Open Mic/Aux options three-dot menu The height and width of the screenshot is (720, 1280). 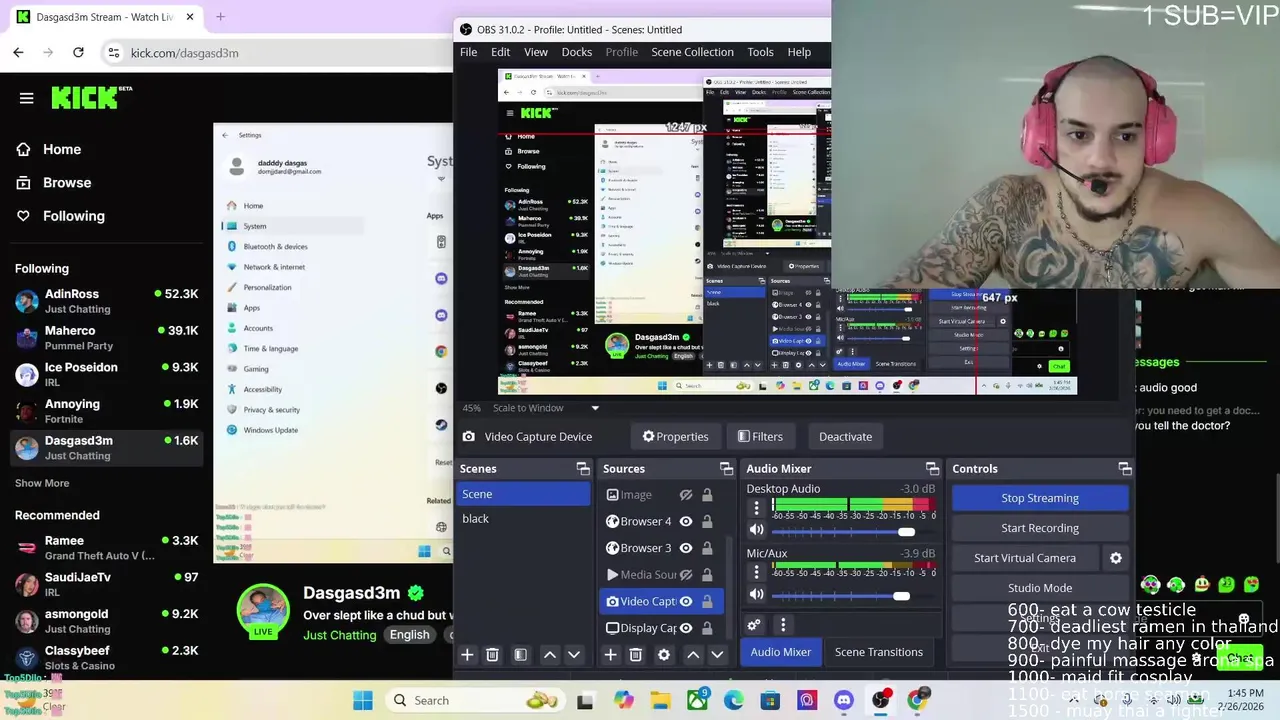pos(756,572)
